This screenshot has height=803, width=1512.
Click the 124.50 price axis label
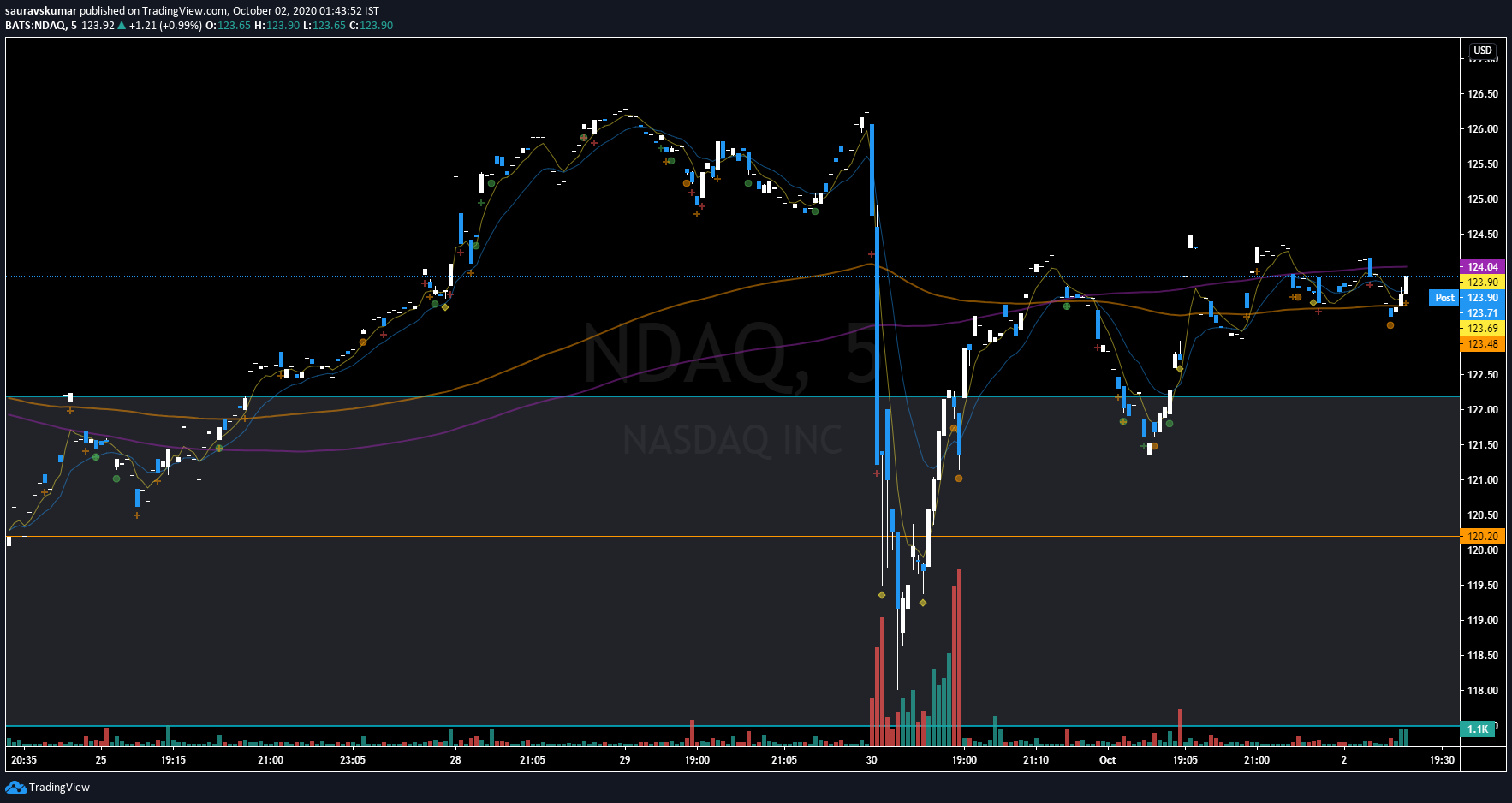(1483, 235)
